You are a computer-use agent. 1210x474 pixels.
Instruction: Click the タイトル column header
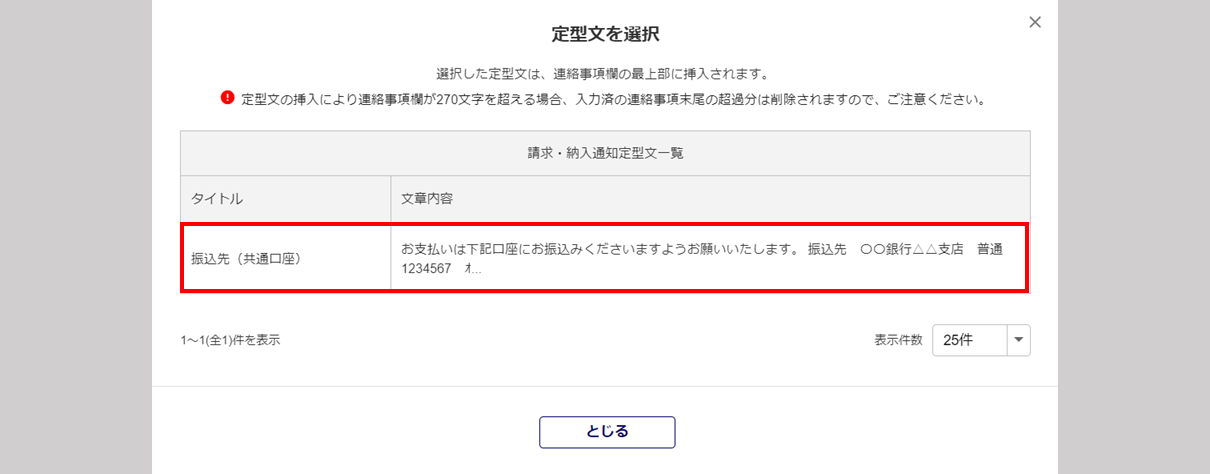(x=217, y=199)
